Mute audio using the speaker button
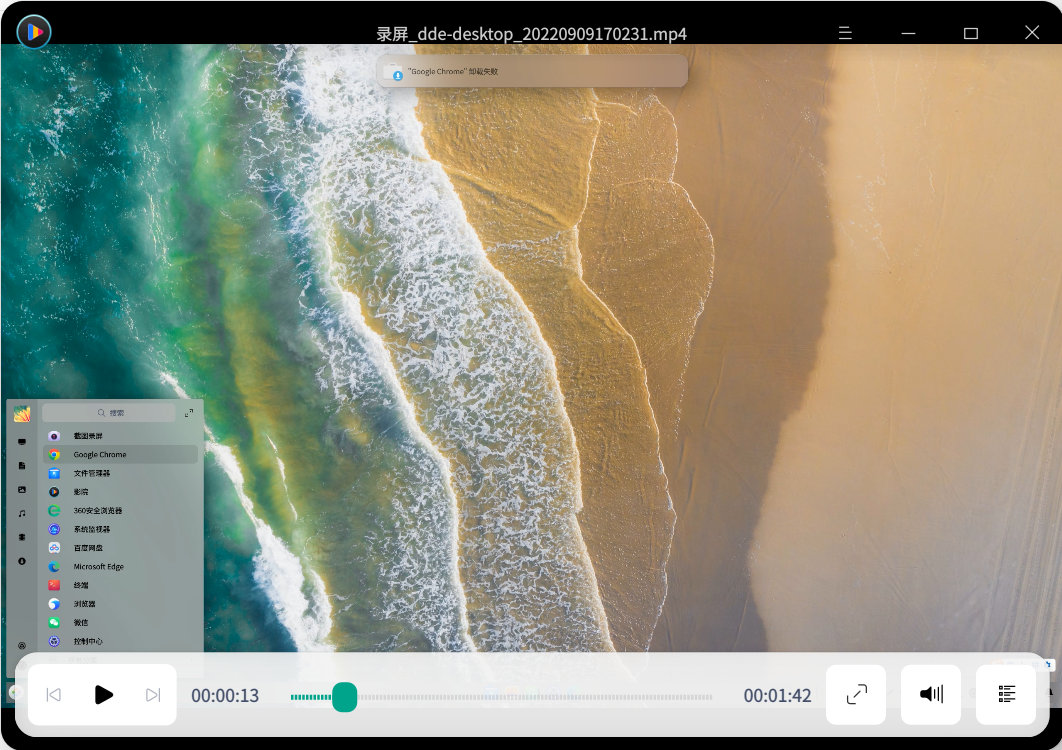 tap(931, 694)
